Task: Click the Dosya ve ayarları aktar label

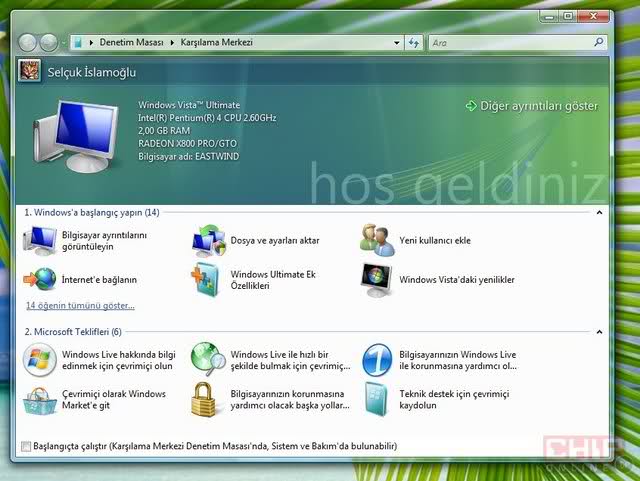Action: [275, 240]
